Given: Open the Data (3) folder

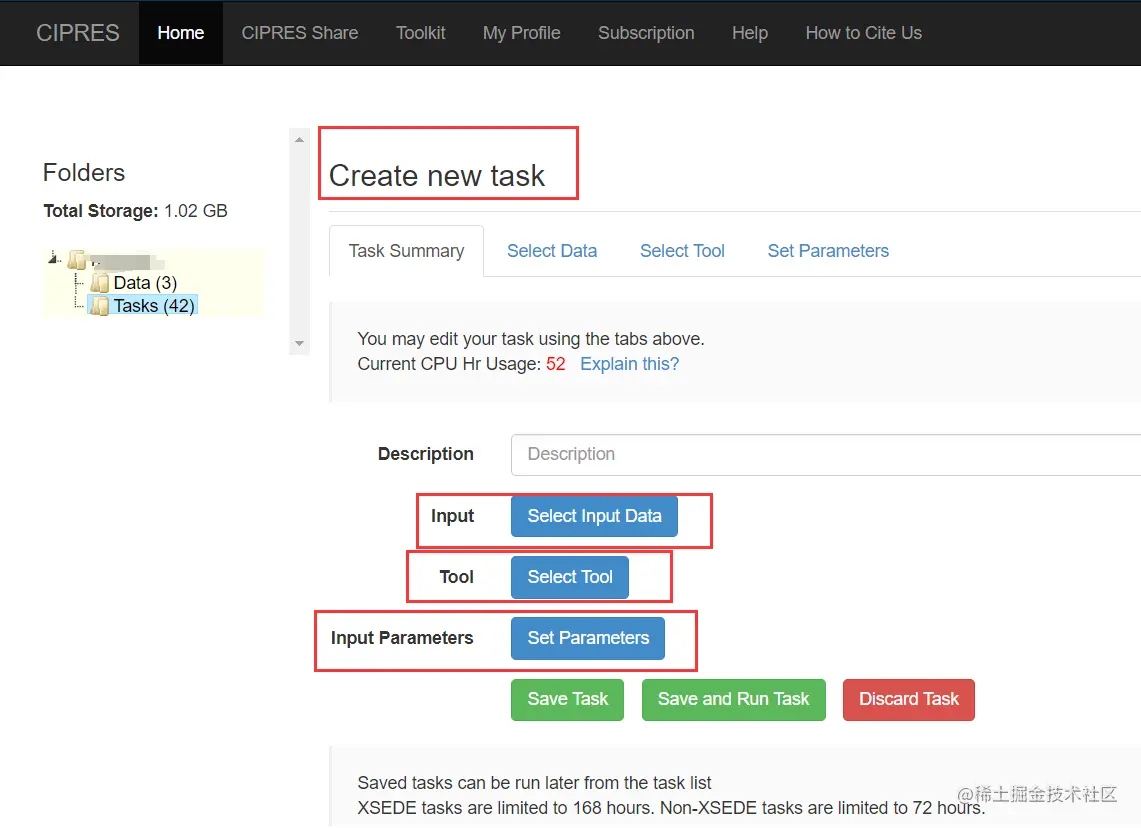Looking at the screenshot, I should [146, 282].
